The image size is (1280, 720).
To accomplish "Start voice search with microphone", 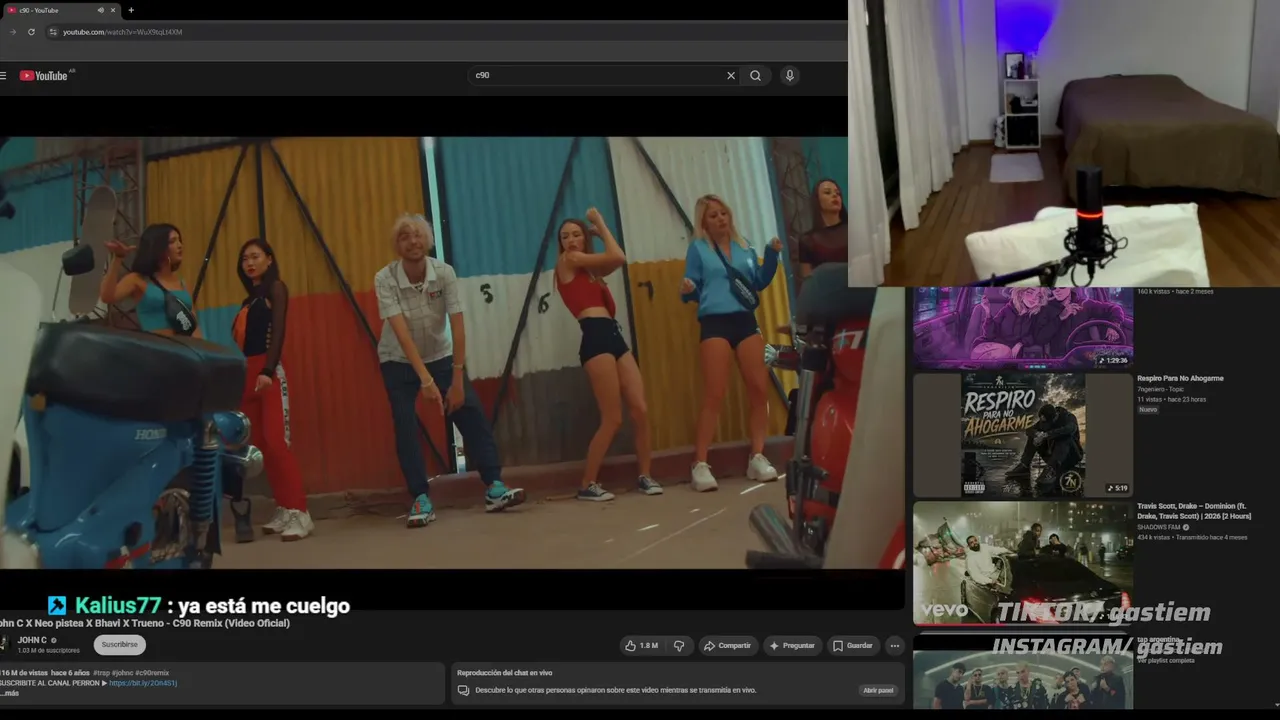I will click(790, 75).
